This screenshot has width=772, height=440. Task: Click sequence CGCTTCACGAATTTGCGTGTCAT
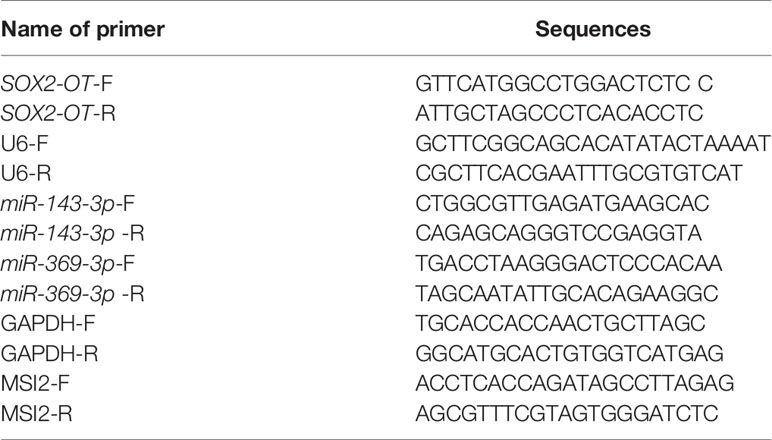pyautogui.click(x=579, y=174)
